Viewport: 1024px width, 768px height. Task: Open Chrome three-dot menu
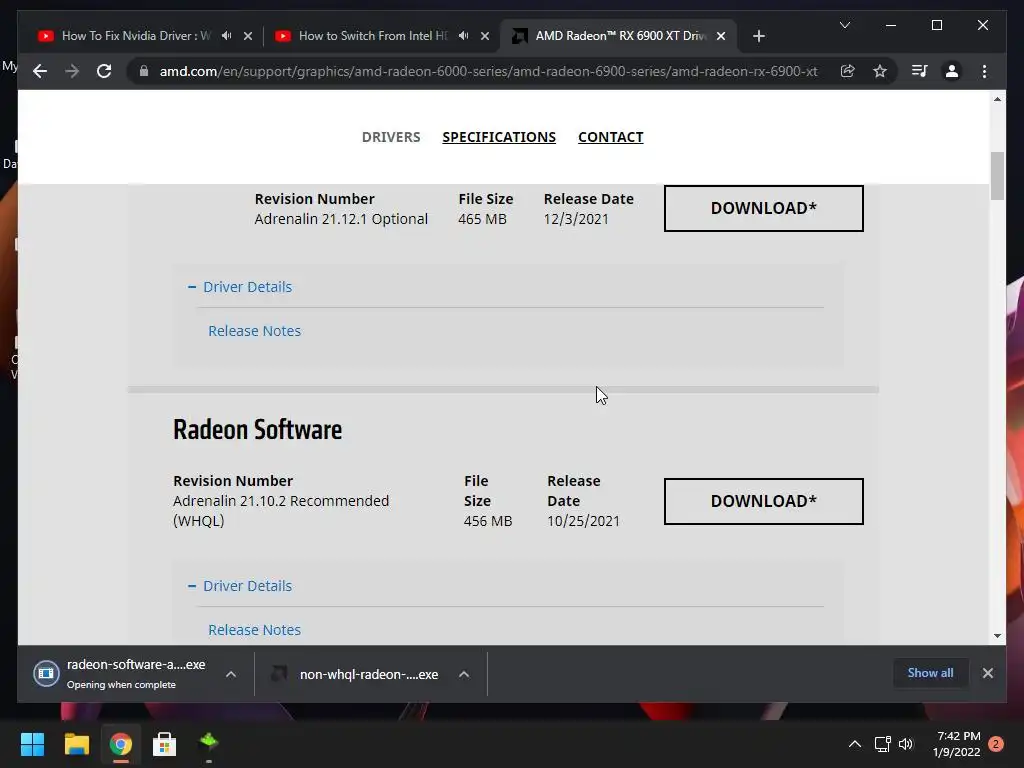[x=984, y=71]
